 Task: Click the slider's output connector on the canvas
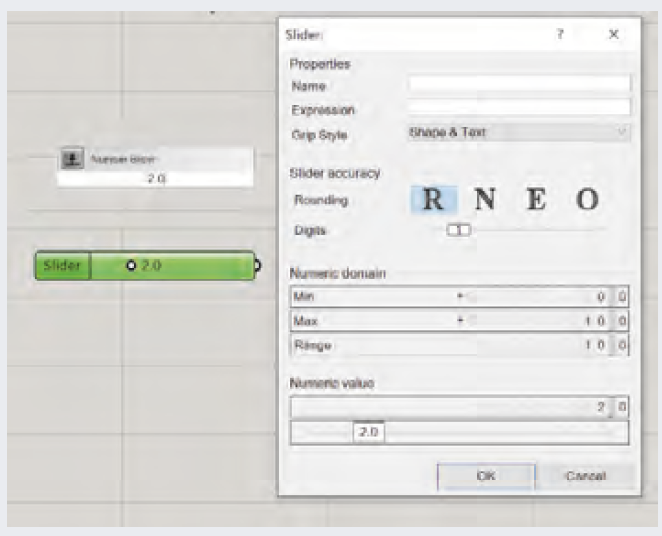click(x=257, y=266)
